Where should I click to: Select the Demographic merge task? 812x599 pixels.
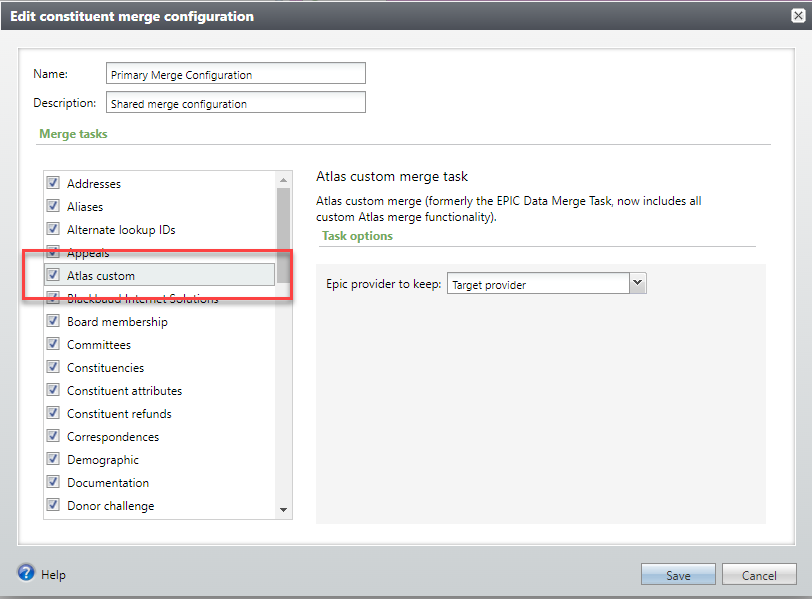(x=102, y=460)
